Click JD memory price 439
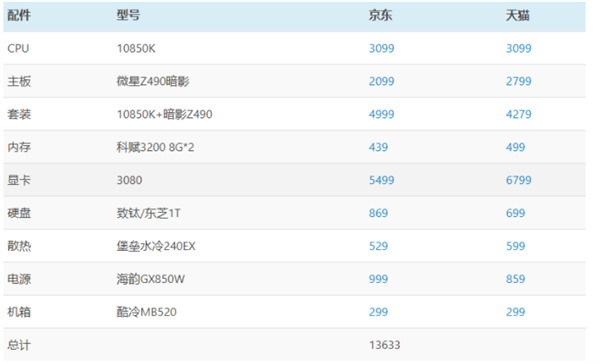Screen dimensions: 600x364 tap(378, 147)
